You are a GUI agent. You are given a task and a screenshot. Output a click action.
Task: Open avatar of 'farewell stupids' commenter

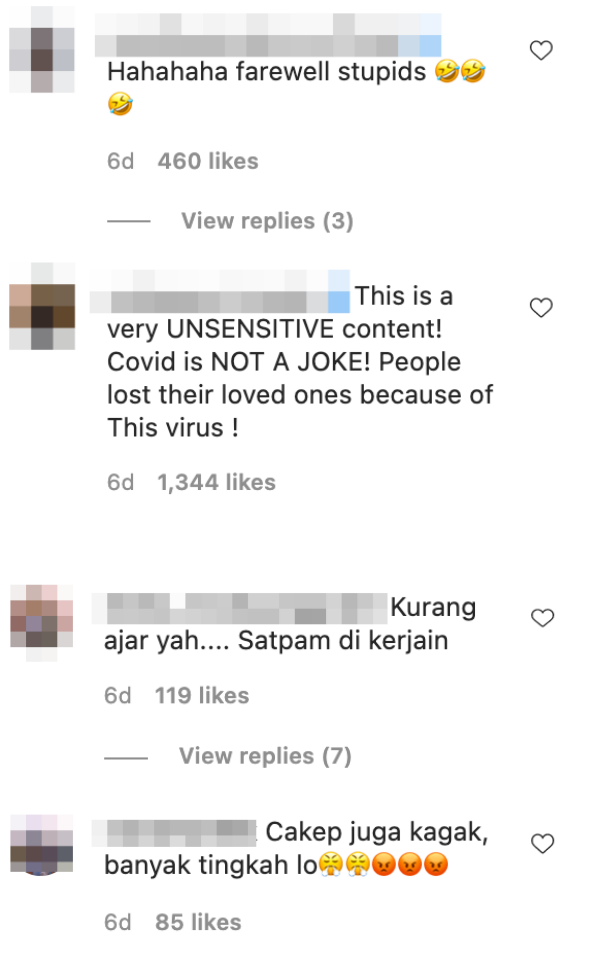[x=42, y=50]
